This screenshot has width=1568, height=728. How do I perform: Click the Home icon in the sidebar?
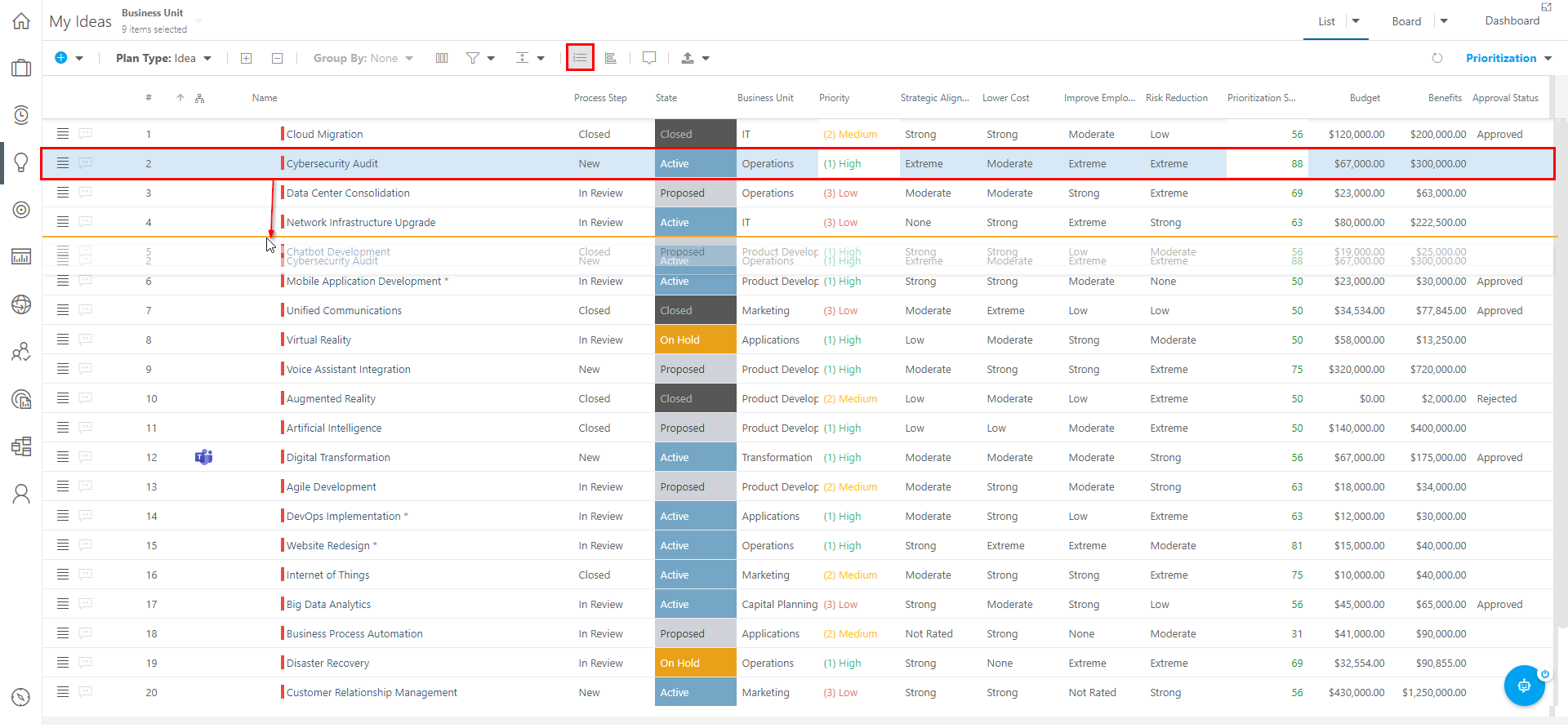[21, 21]
